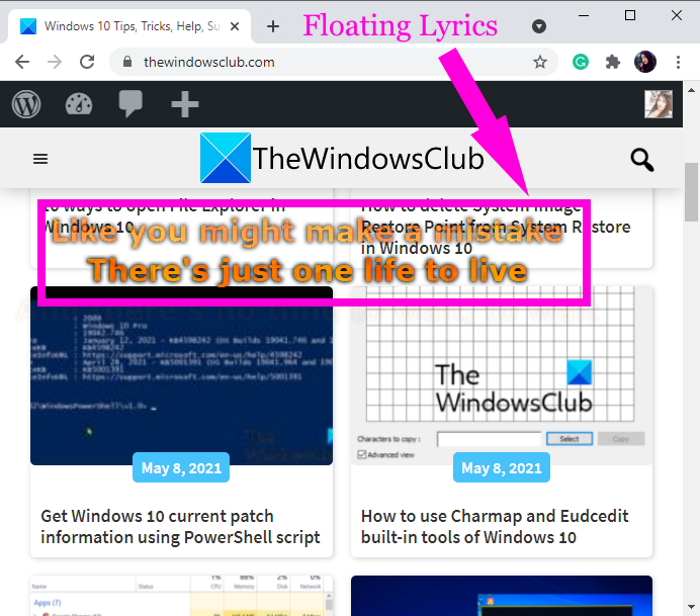Open the PowerShell script article thumbnail
Screen dimensions: 700x616
pyautogui.click(x=181, y=376)
